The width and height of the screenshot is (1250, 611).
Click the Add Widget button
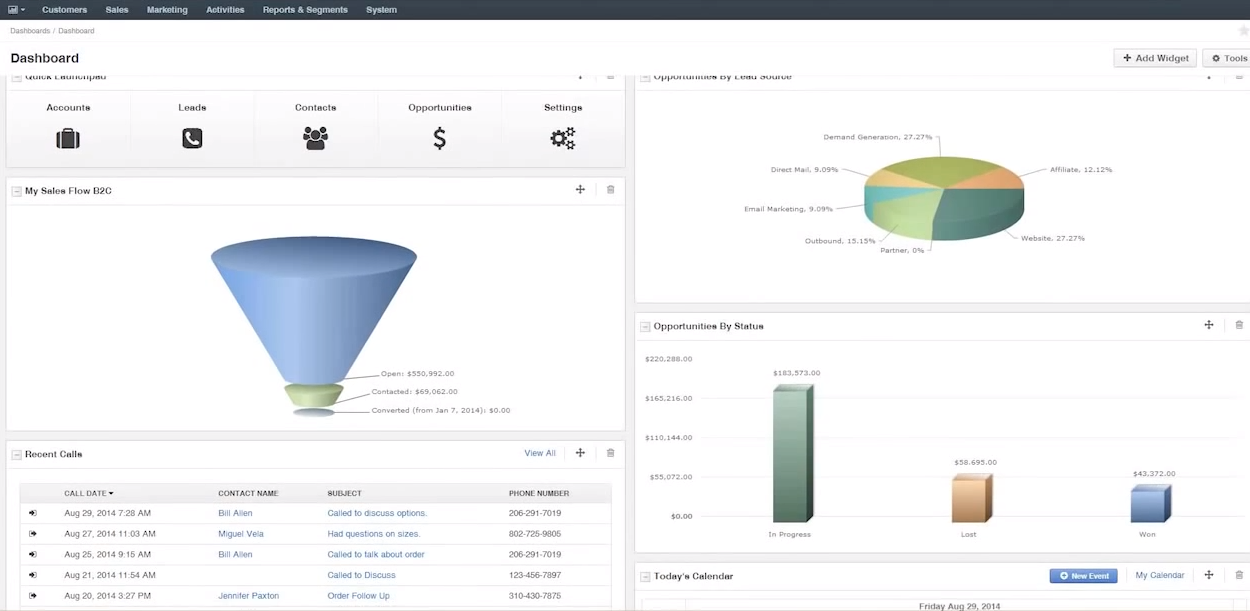click(x=1154, y=57)
